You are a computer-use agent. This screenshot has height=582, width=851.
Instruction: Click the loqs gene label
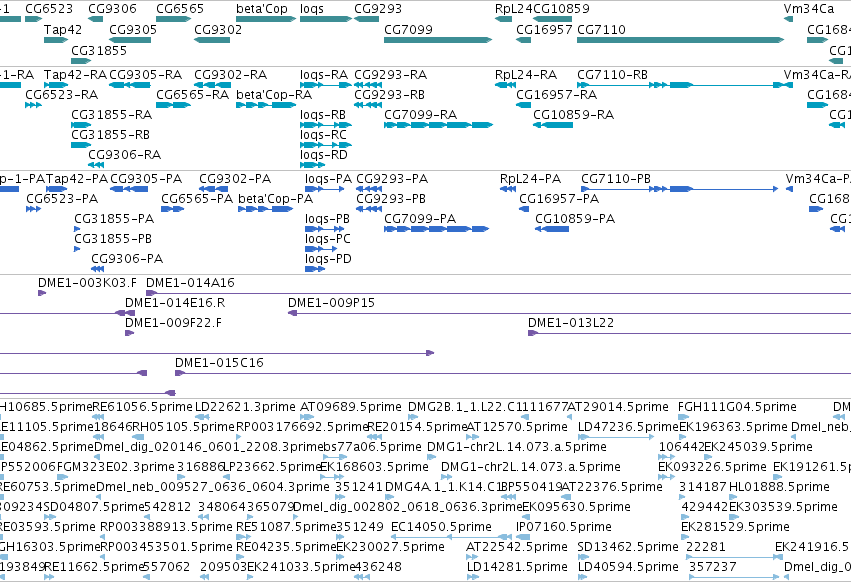(x=312, y=9)
